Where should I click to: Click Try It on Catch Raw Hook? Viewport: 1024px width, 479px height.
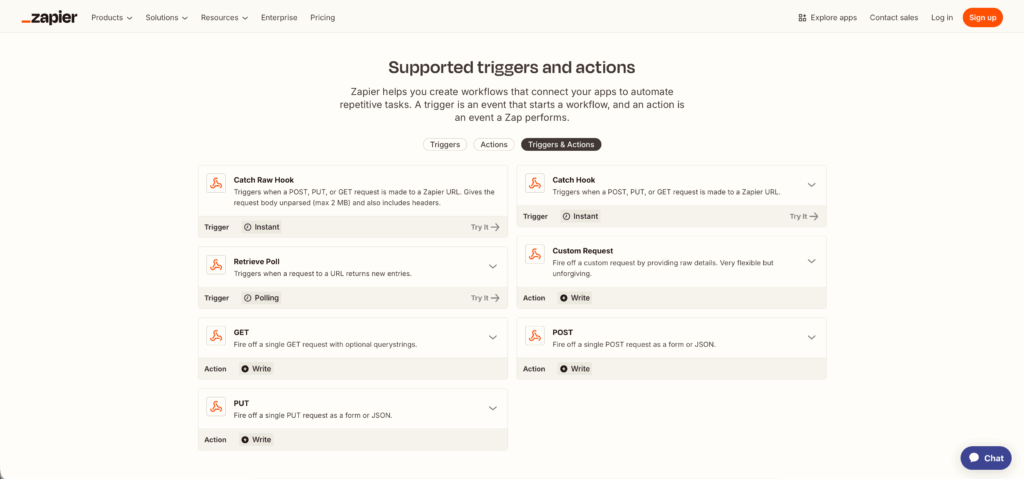[485, 227]
